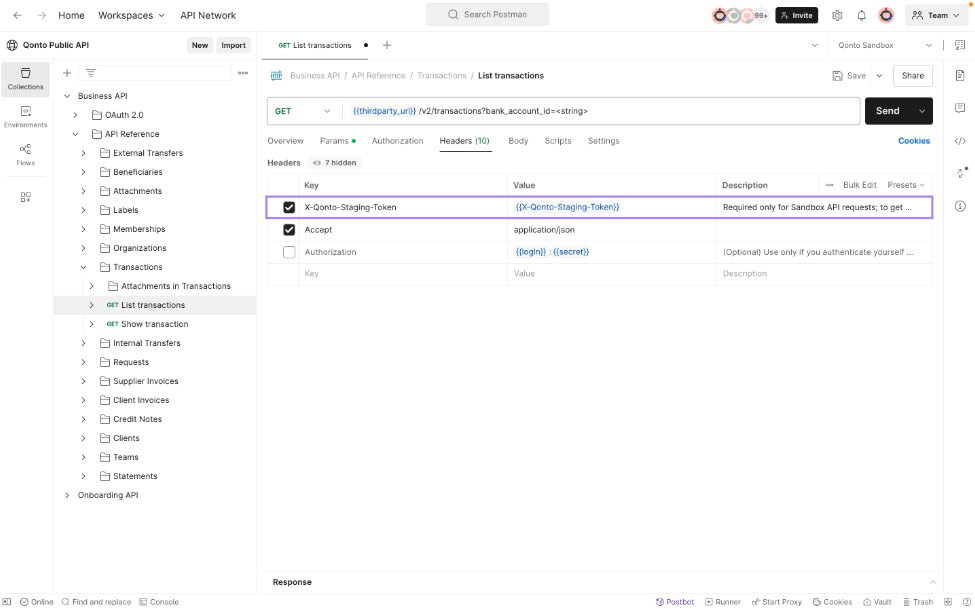This screenshot has width=975, height=609.
Task: Switch to the Settings tab
Action: pyautogui.click(x=603, y=141)
